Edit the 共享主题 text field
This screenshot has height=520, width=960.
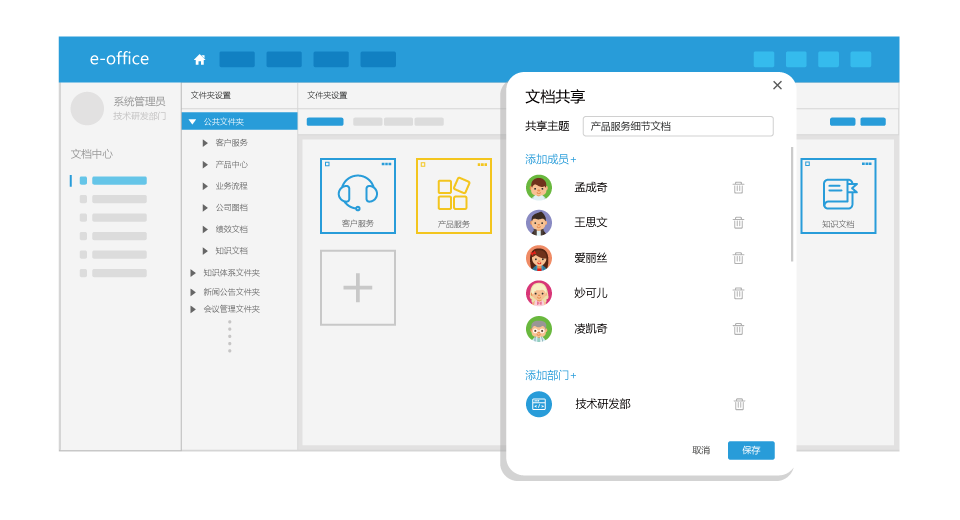678,126
